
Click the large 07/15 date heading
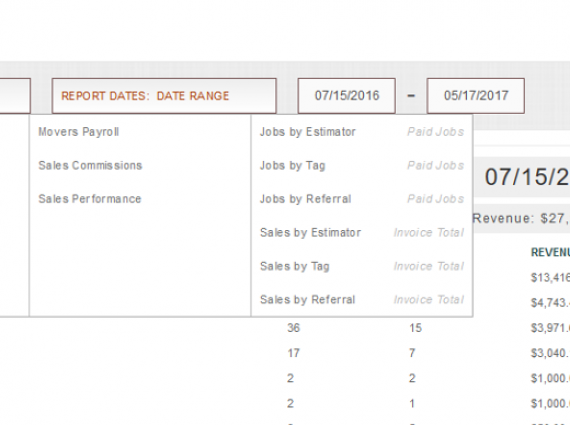(x=527, y=177)
